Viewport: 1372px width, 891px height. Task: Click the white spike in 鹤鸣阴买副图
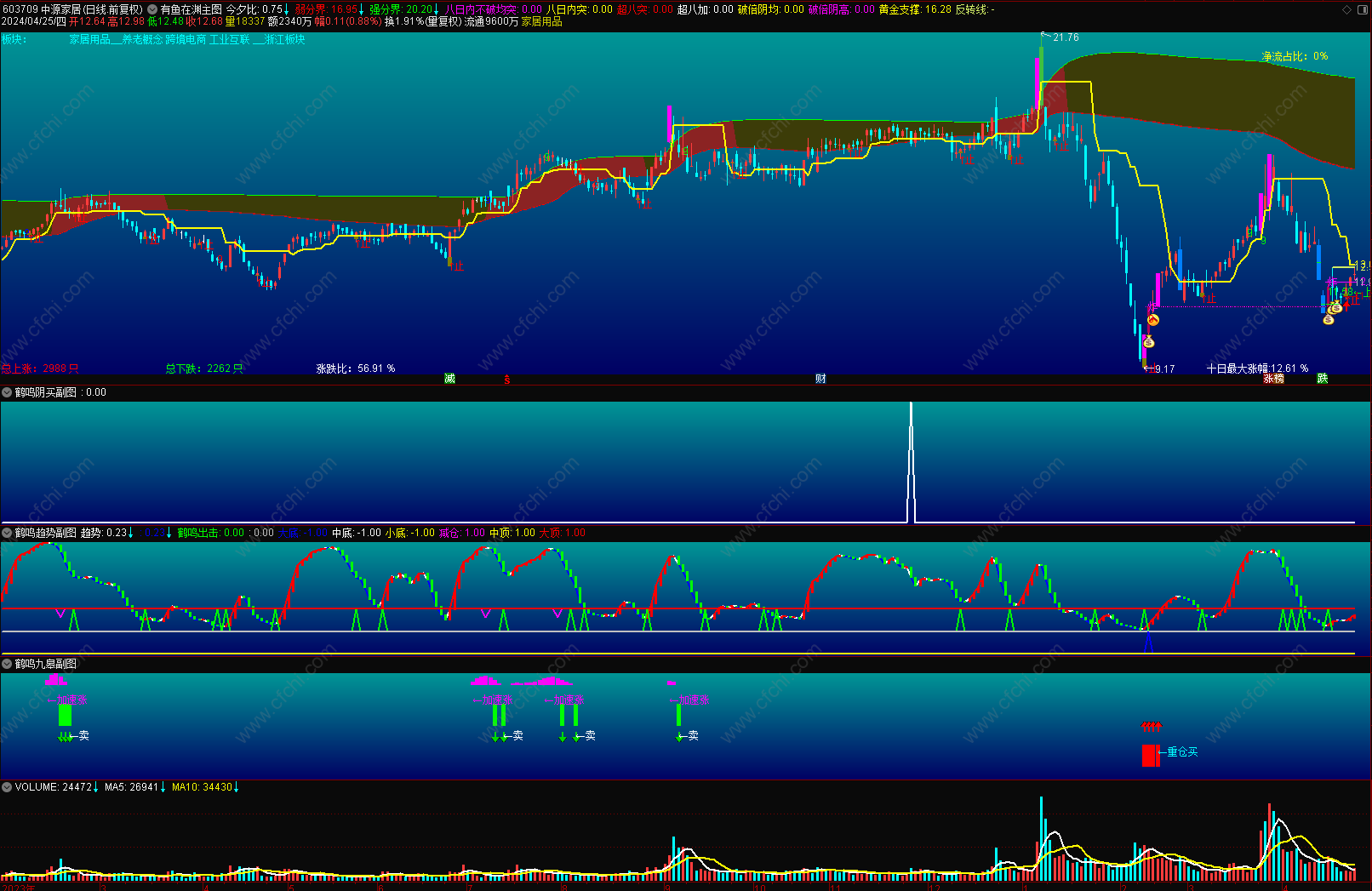(912, 462)
